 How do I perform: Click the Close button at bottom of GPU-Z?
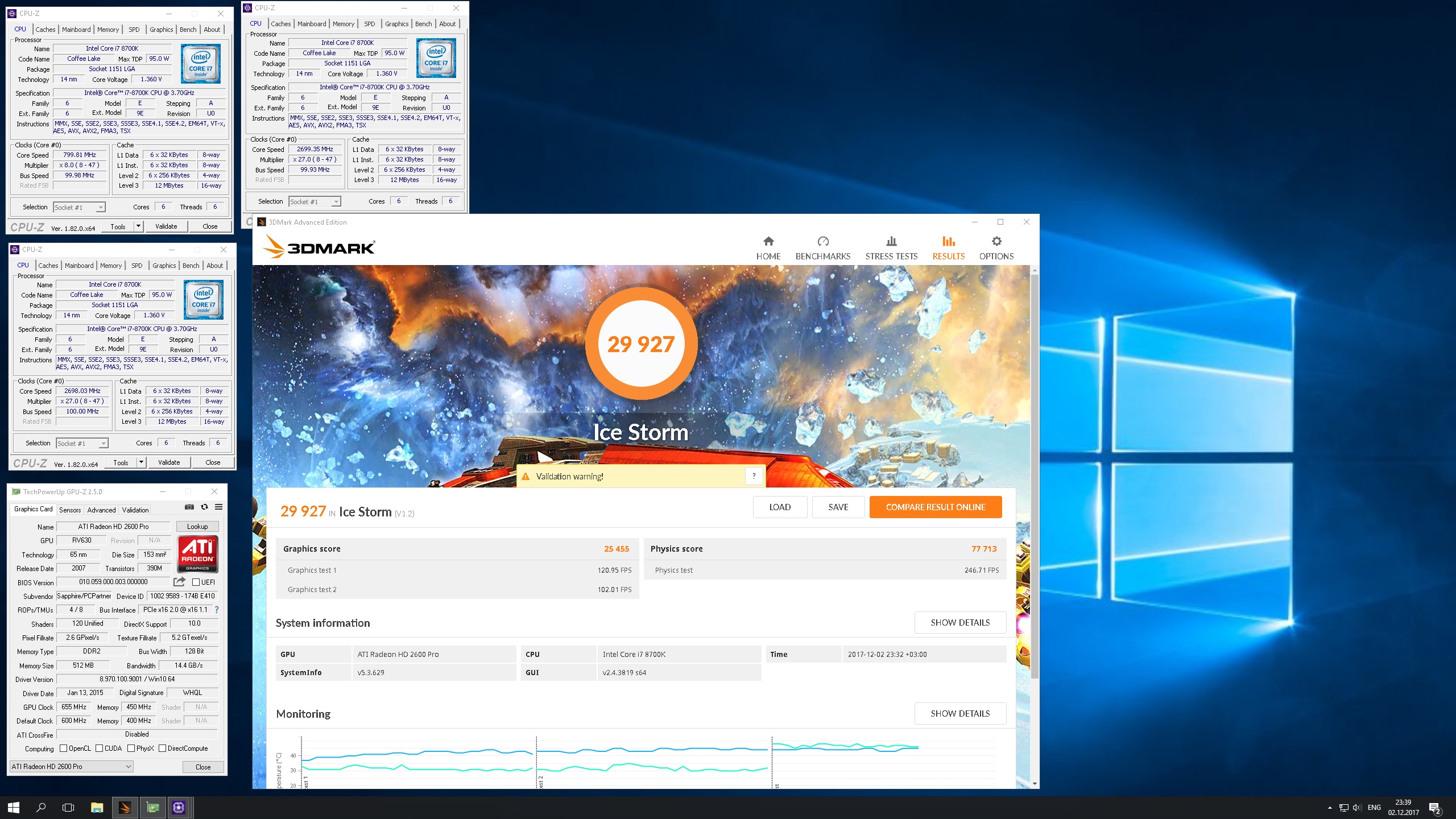[x=203, y=767]
